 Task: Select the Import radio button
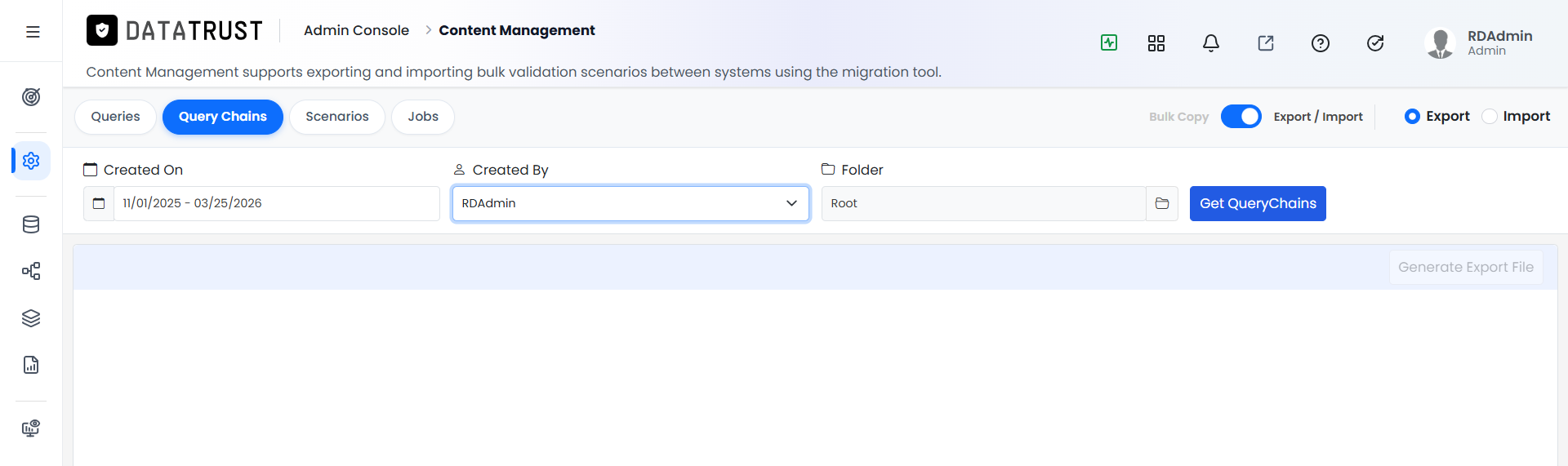click(x=1490, y=117)
